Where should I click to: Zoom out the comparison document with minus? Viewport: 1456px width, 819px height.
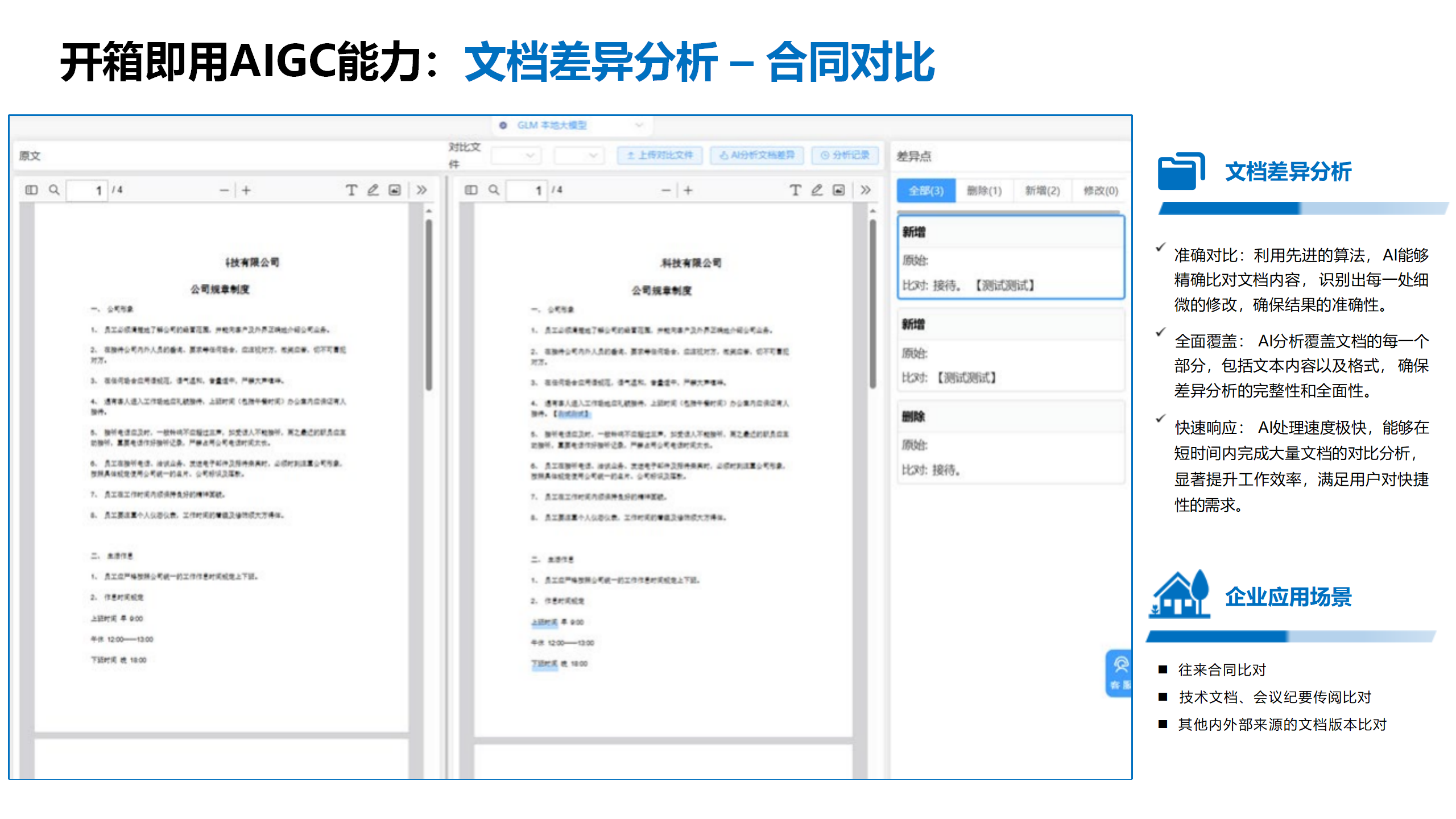(x=665, y=190)
